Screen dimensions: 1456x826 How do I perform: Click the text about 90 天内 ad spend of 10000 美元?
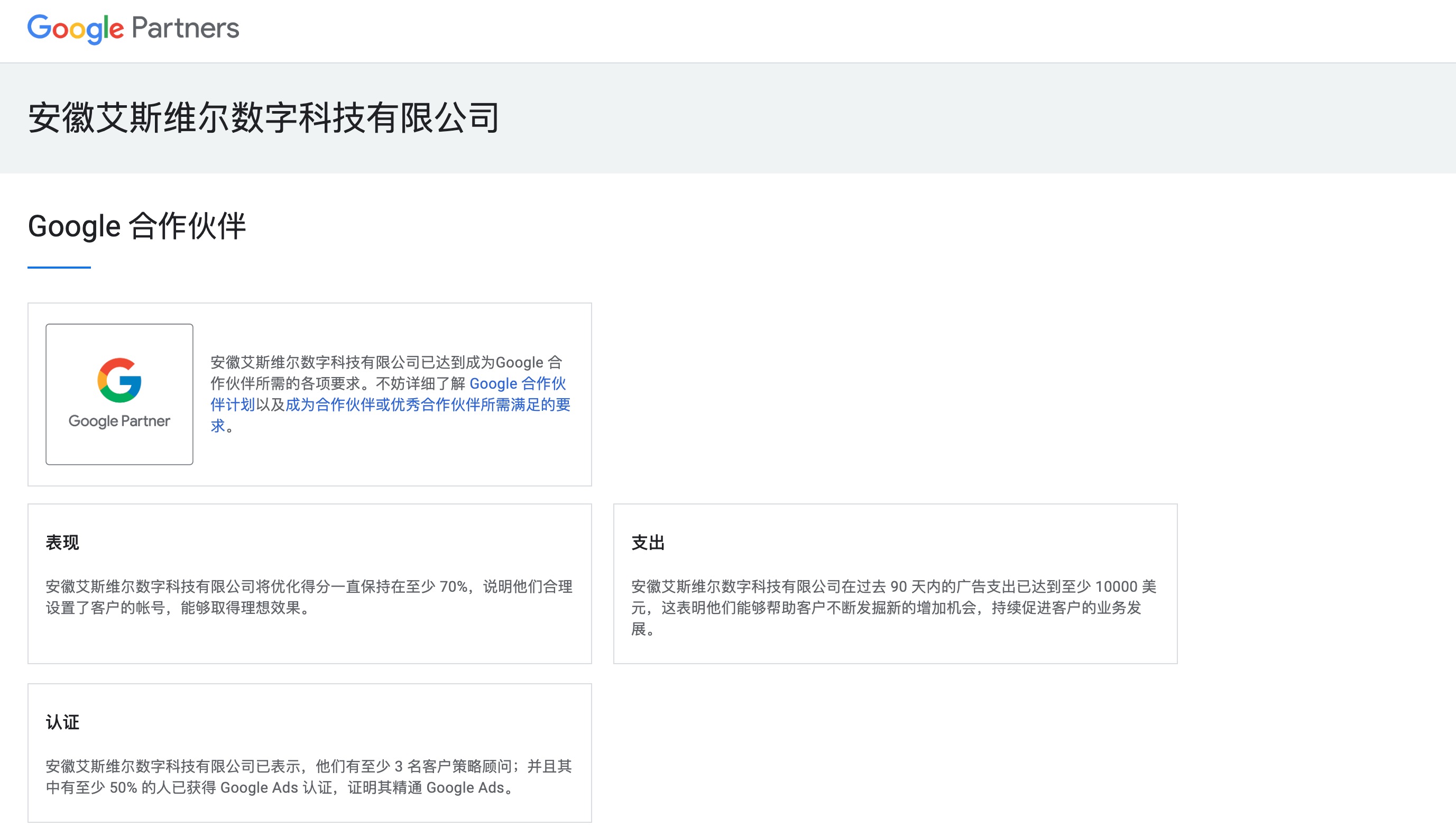(894, 608)
